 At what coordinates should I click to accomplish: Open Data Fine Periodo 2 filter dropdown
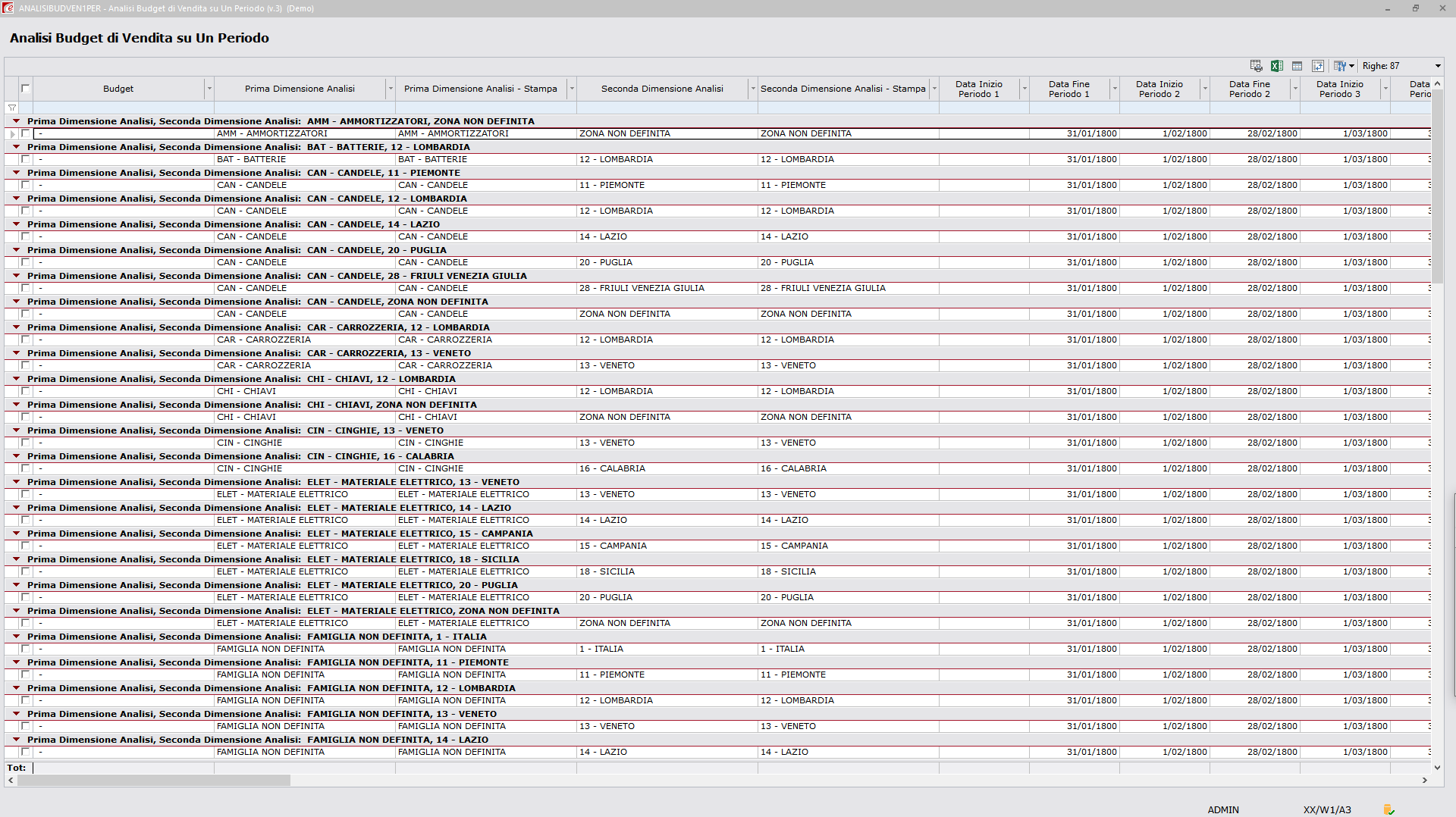(x=1295, y=89)
